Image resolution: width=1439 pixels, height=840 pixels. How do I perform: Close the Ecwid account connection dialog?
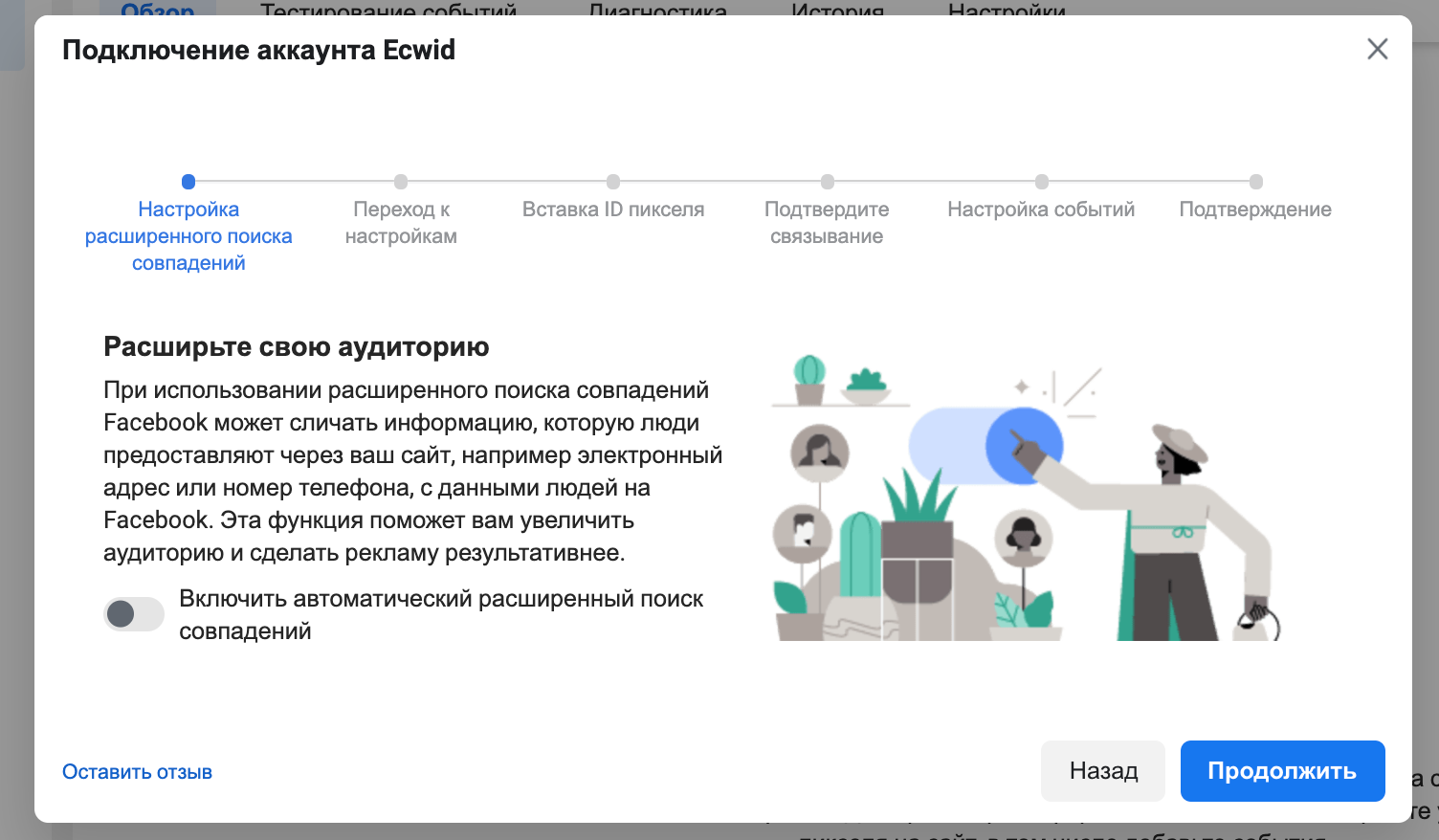click(x=1377, y=49)
